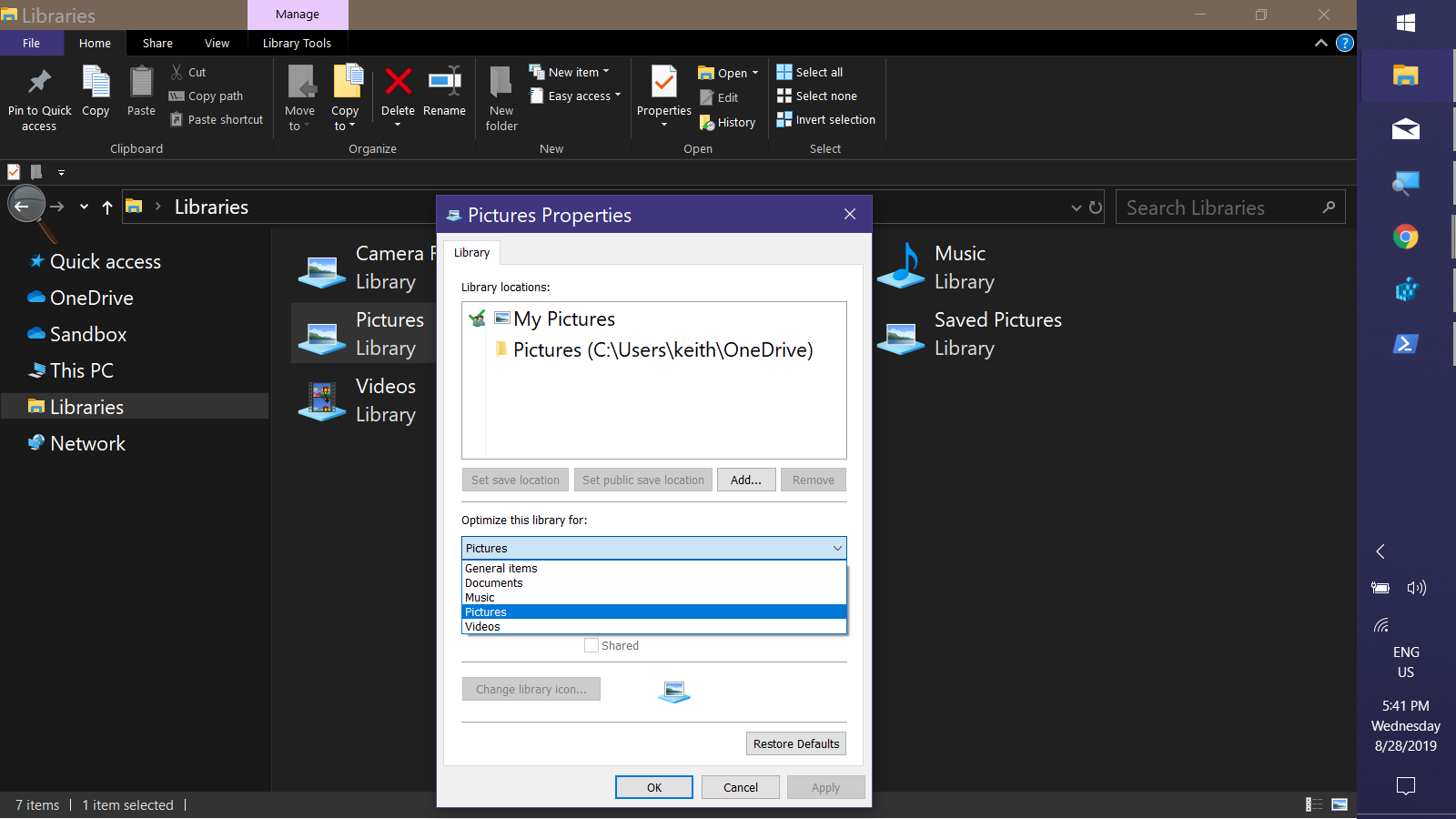Switch to large icons view in status bar
Viewport: 1456px width, 819px height.
point(1340,804)
